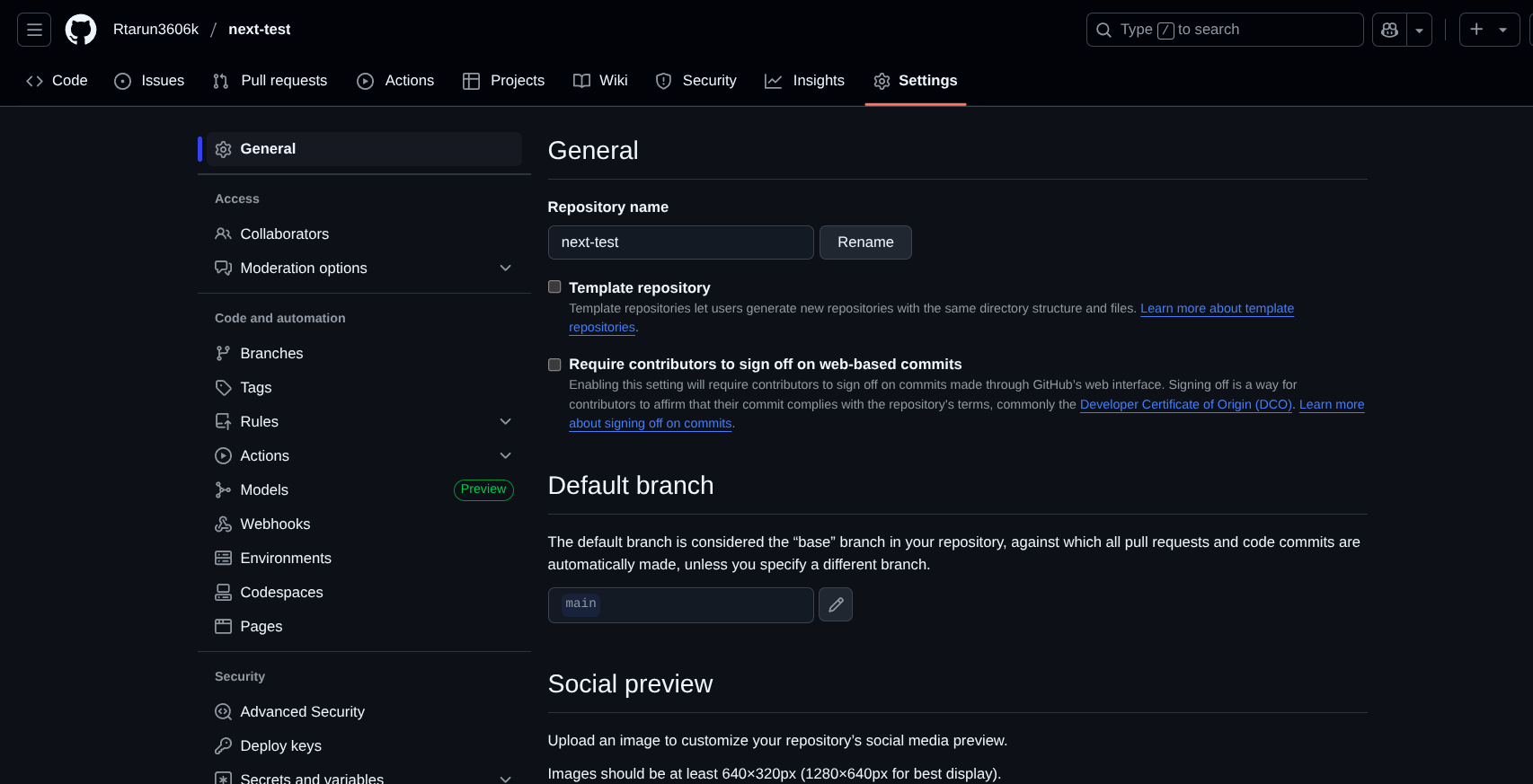Open Learn more about template repositories link
1533x784 pixels.
pyautogui.click(x=1217, y=308)
